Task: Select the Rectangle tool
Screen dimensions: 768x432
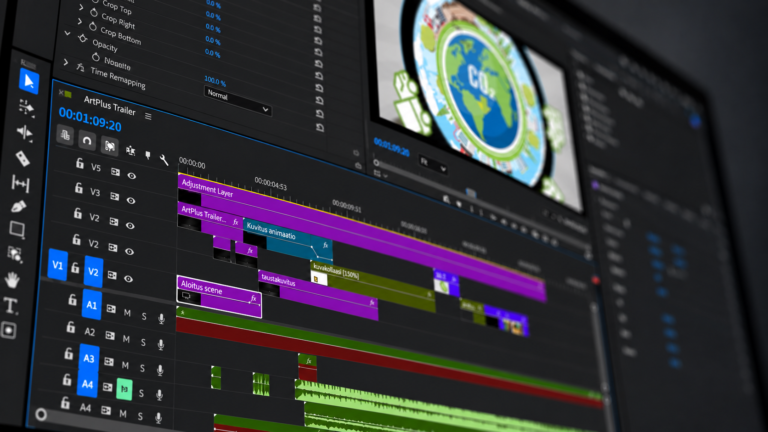Action: click(17, 229)
